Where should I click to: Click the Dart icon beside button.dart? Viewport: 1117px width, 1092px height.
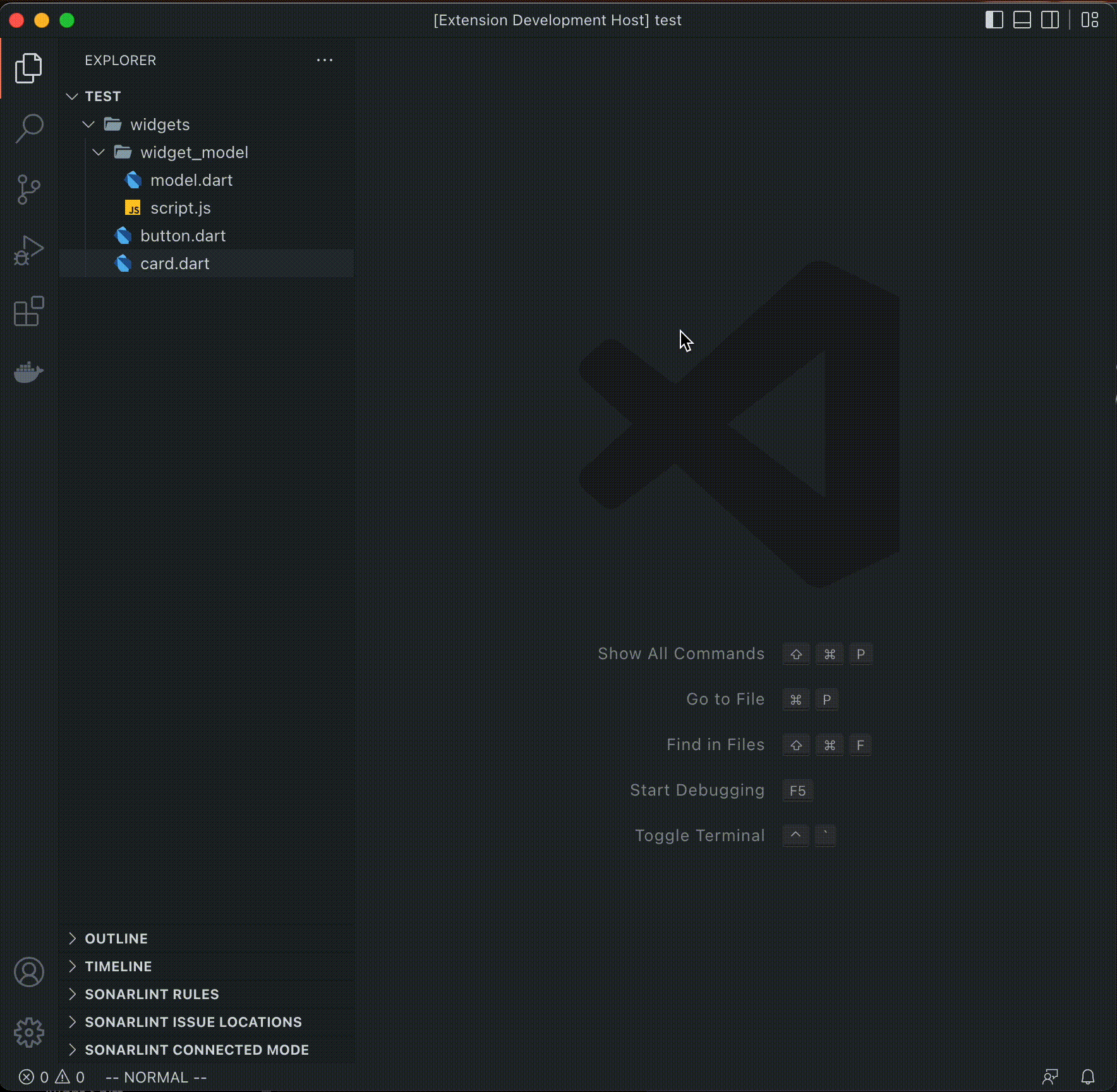[123, 236]
